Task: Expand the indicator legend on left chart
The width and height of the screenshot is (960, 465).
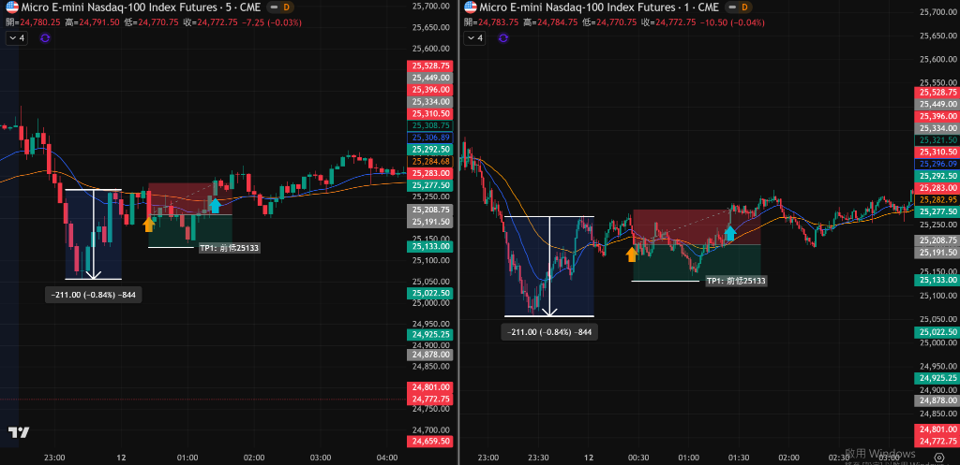Action: click(17, 38)
